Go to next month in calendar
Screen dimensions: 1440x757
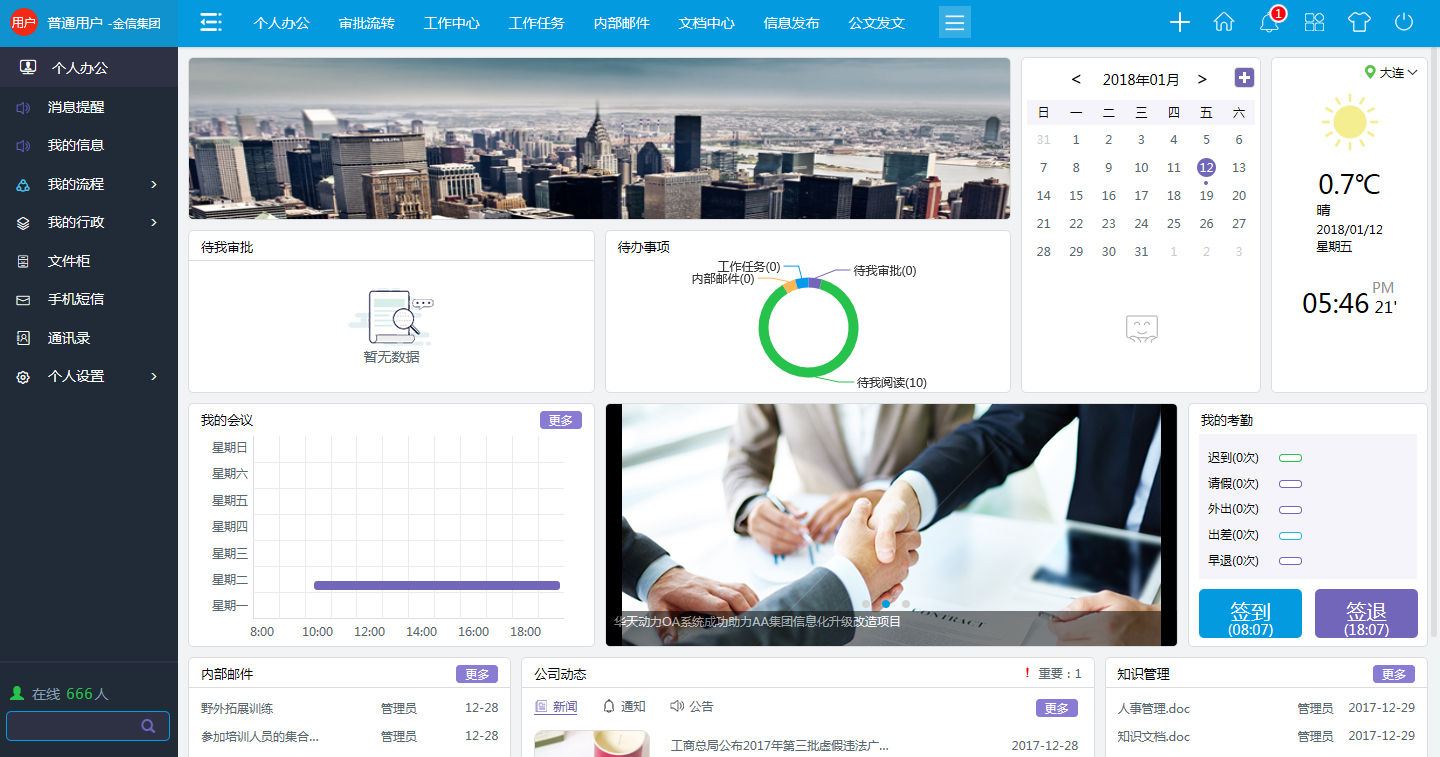point(1202,79)
